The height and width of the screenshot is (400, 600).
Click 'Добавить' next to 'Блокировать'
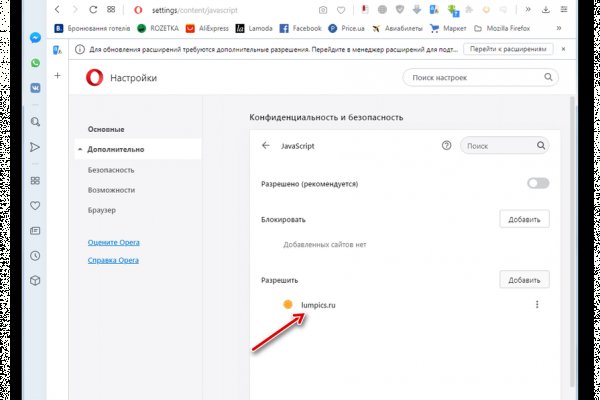pos(524,219)
